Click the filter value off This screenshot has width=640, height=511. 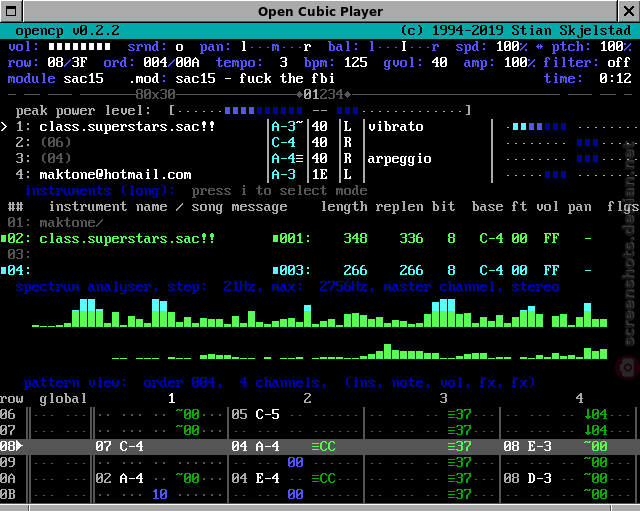point(619,62)
